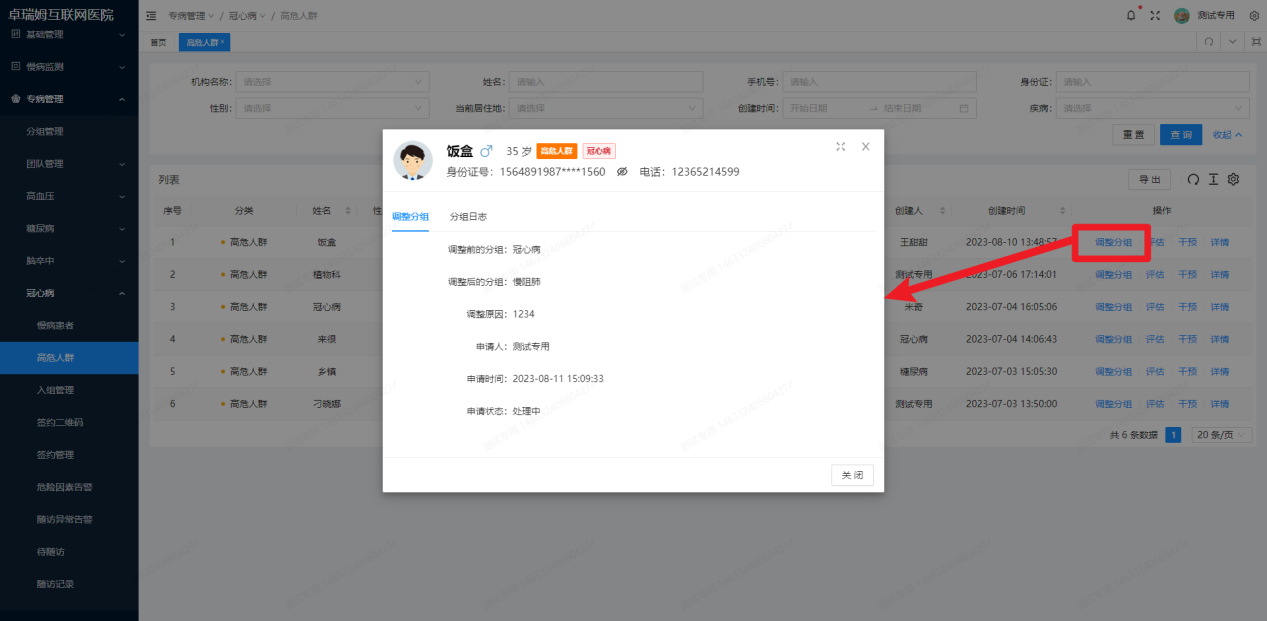Click the 关闭 button in dialog

(852, 475)
